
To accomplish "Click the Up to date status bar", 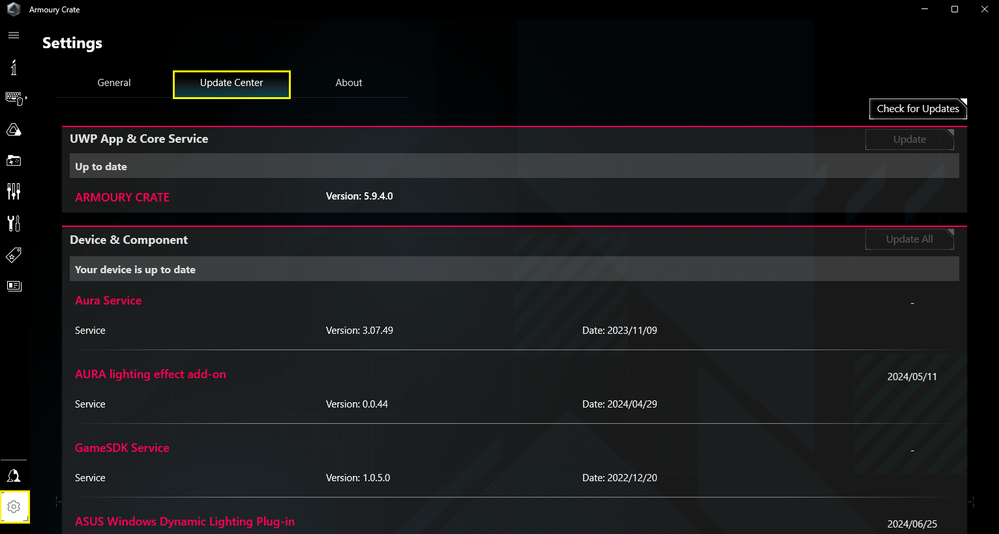I will (x=514, y=166).
